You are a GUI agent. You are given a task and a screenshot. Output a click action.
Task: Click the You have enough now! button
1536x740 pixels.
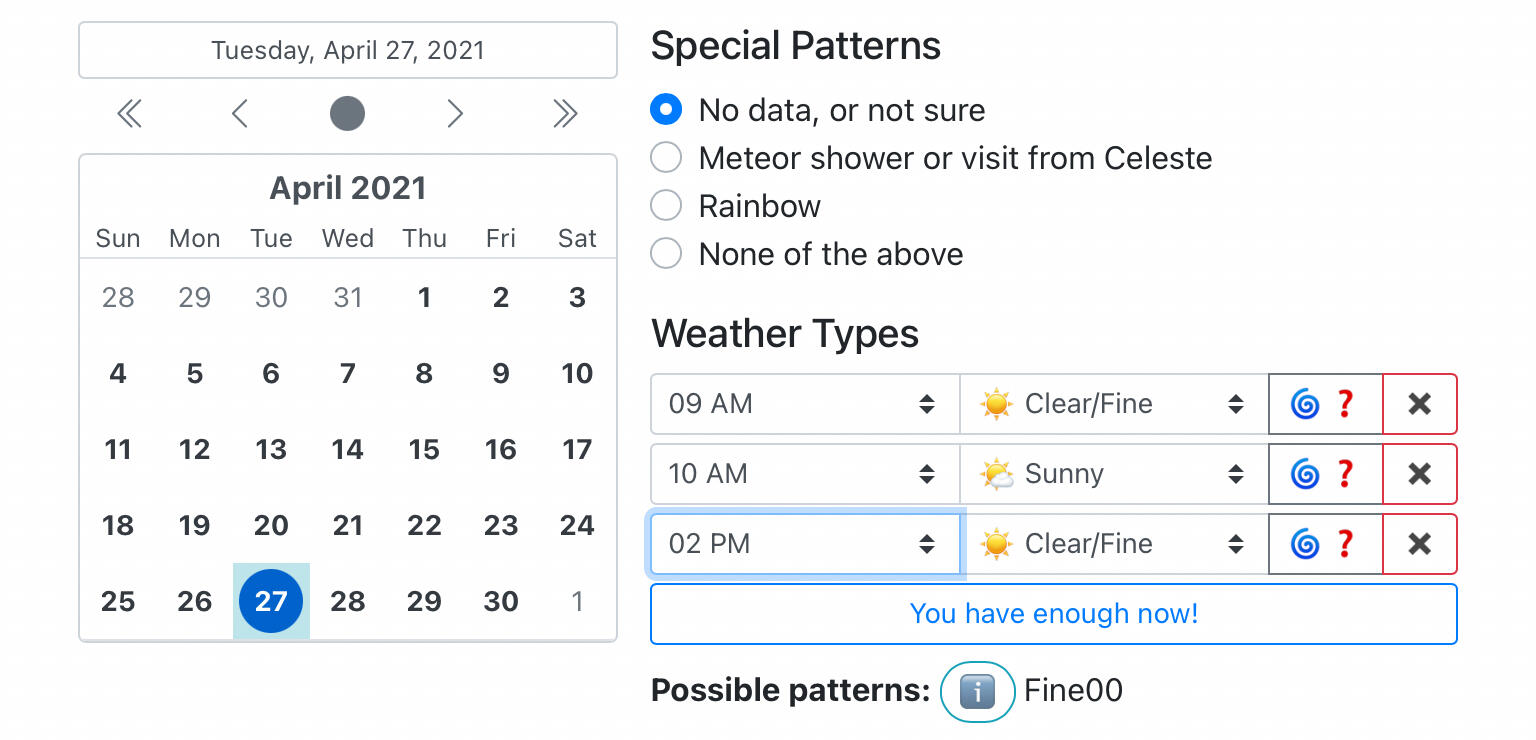1053,614
